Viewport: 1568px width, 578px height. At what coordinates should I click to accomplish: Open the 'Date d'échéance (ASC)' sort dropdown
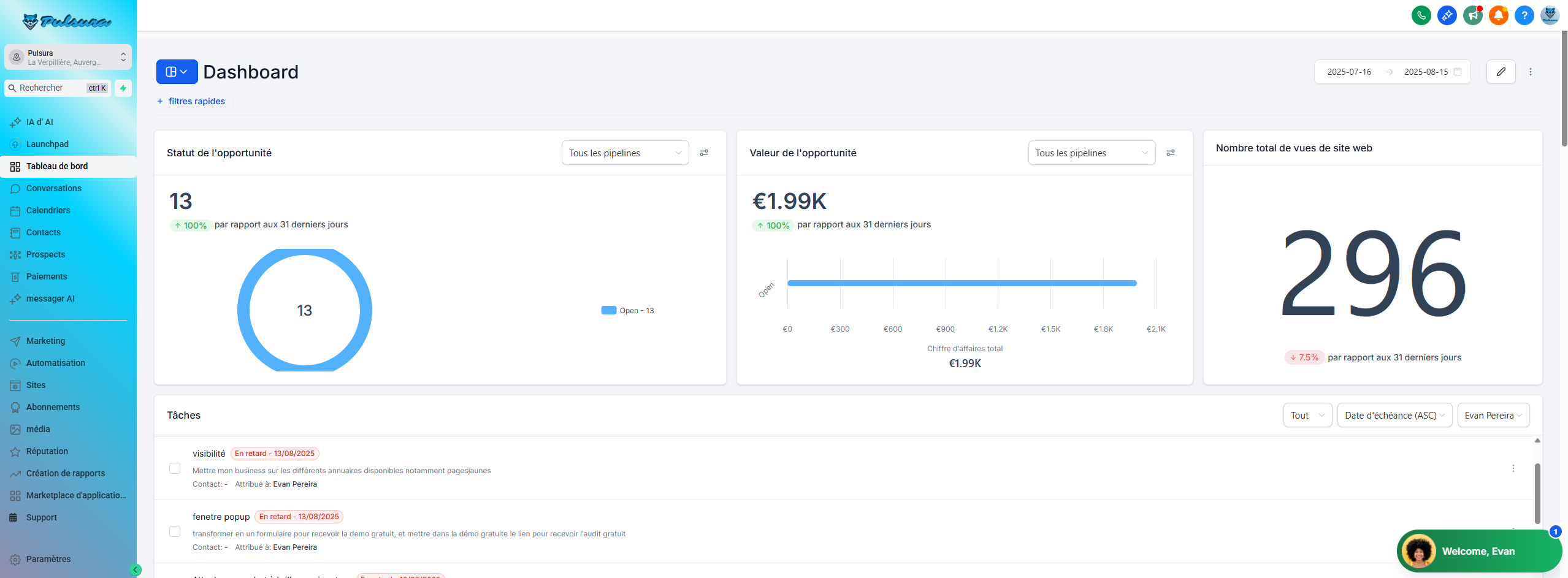(1394, 415)
